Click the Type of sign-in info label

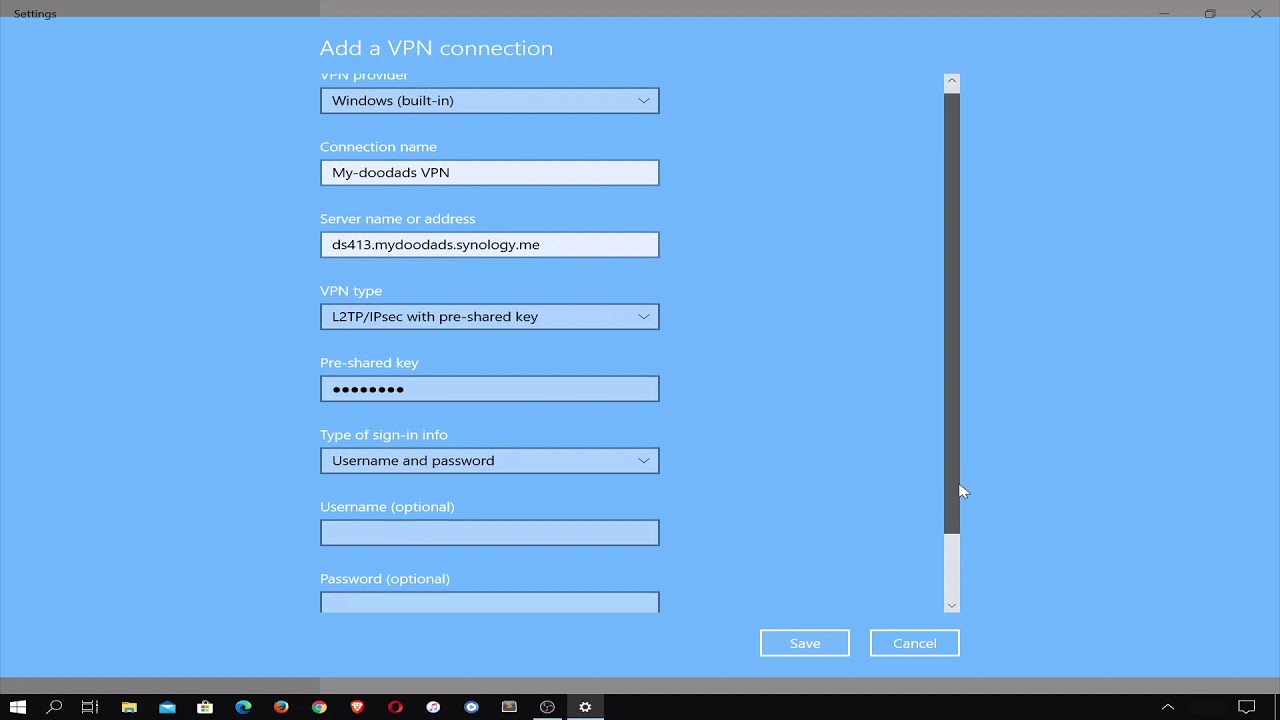(384, 434)
